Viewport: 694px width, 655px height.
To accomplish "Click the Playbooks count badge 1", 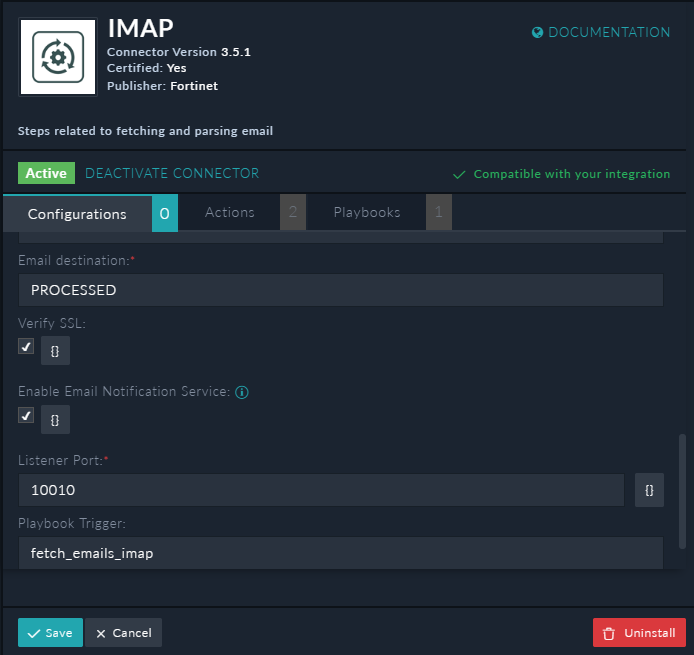I will 439,212.
